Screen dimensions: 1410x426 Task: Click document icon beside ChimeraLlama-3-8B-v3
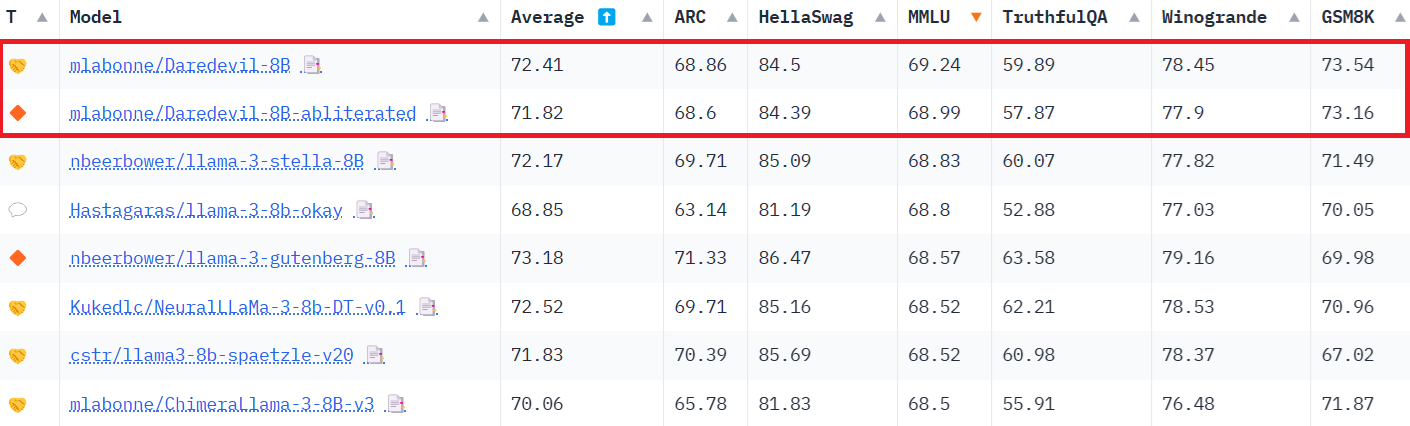[396, 404]
